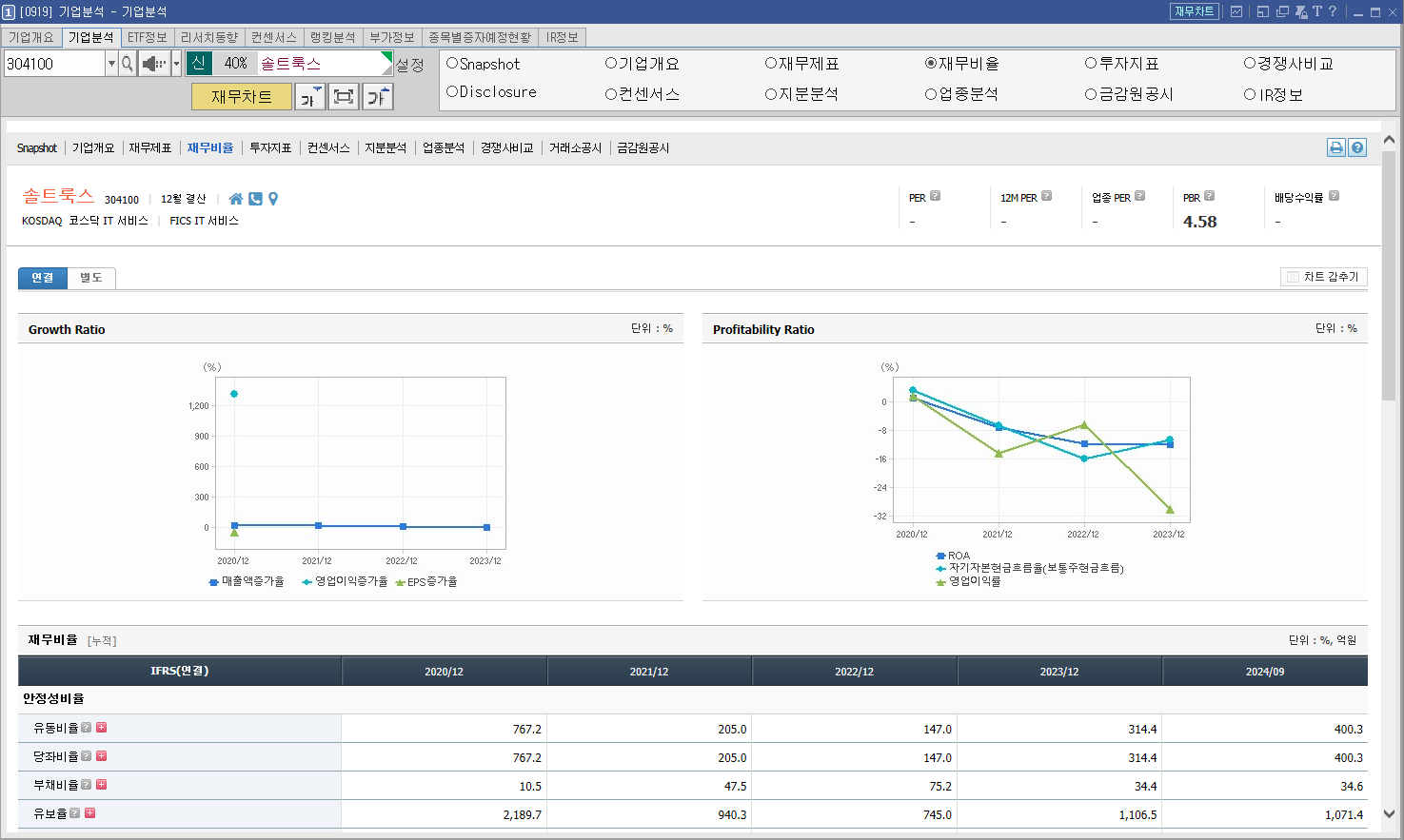Click the 부채비율 help question icon
This screenshot has width=1404, height=840.
coord(86,785)
